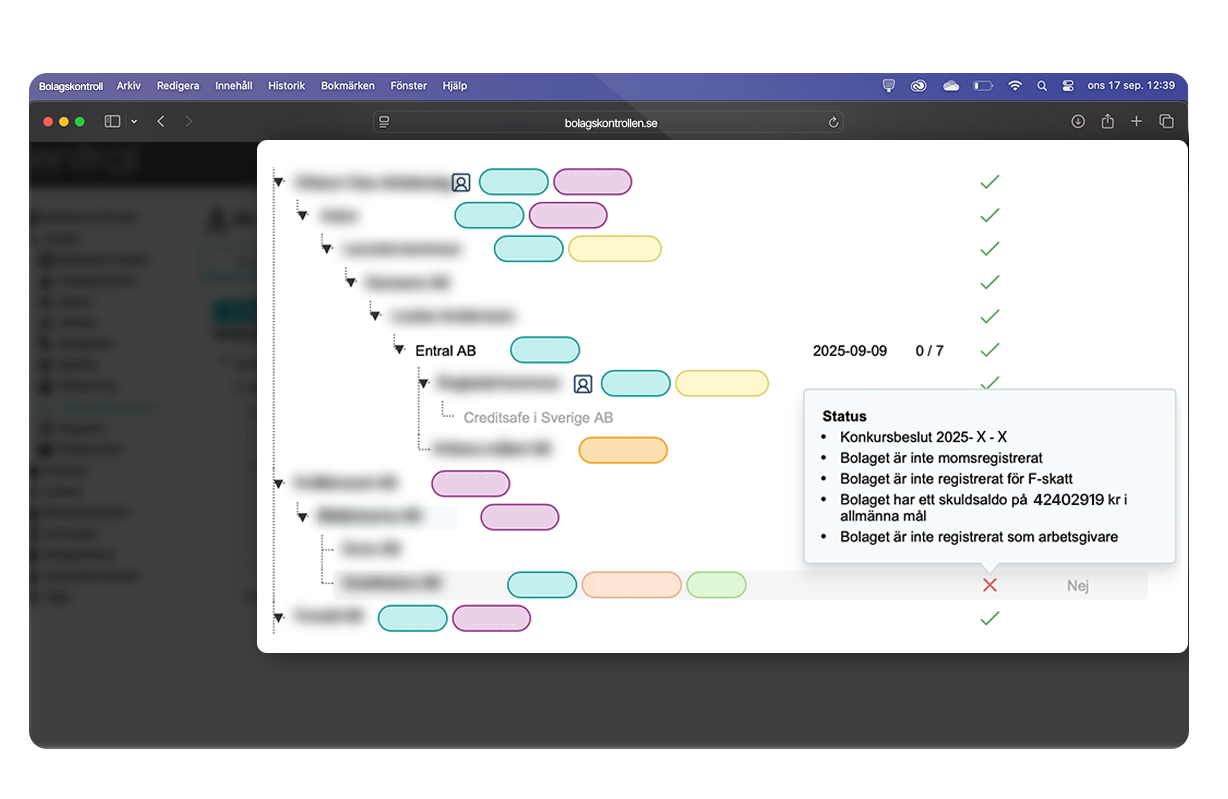Screen dimensions: 1228x799
Task: Click the Safari sidebar toggle icon
Action: pos(112,122)
